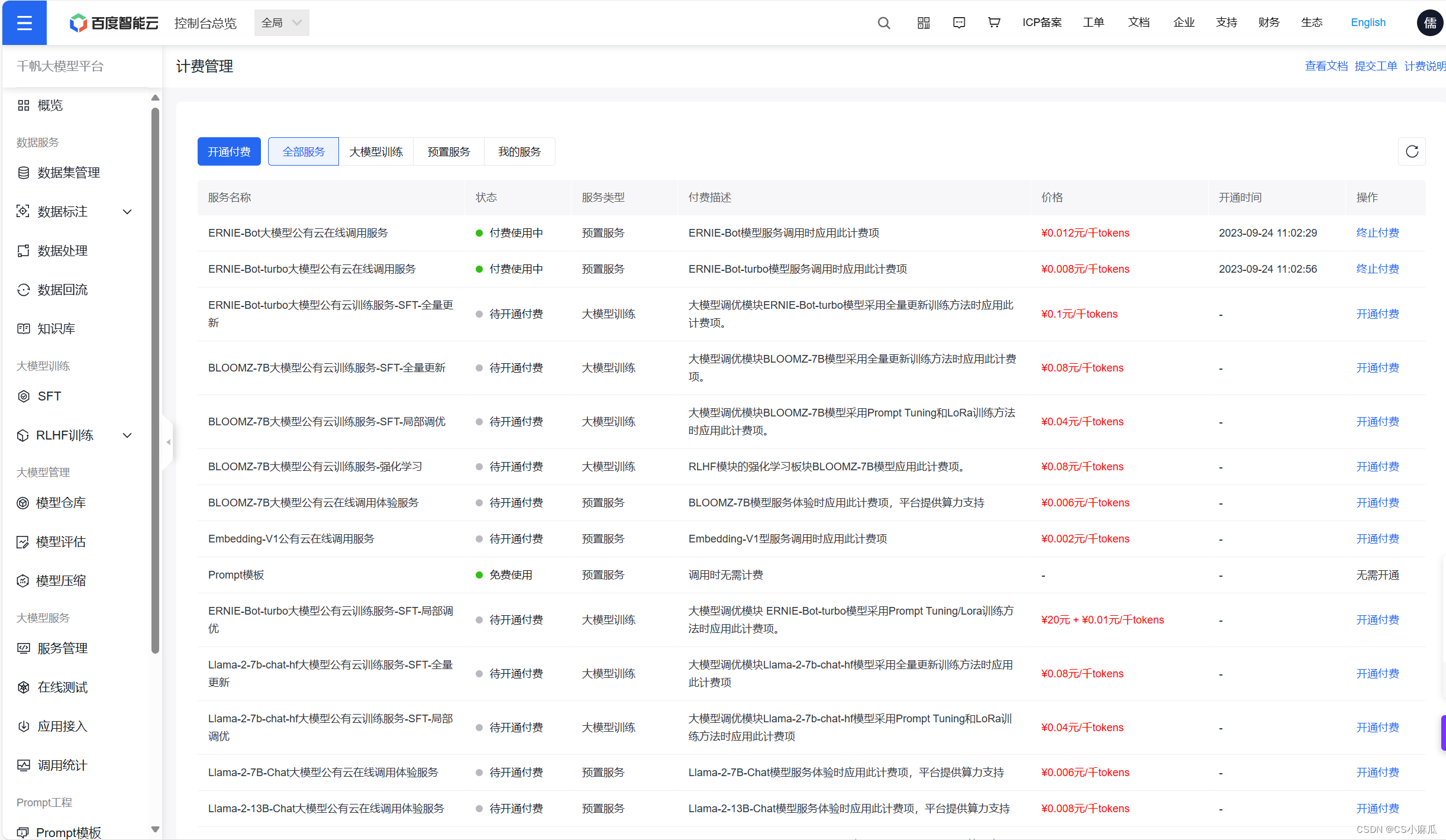Open 服务管理 in the sidebar
The image size is (1446, 840).
(x=52, y=648)
